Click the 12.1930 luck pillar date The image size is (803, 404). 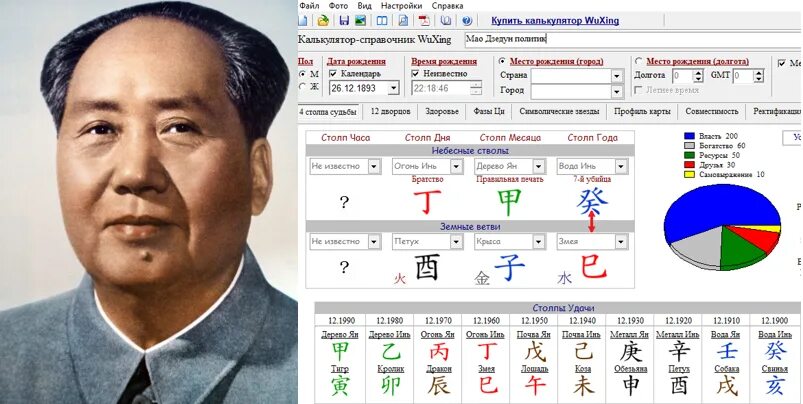630,321
